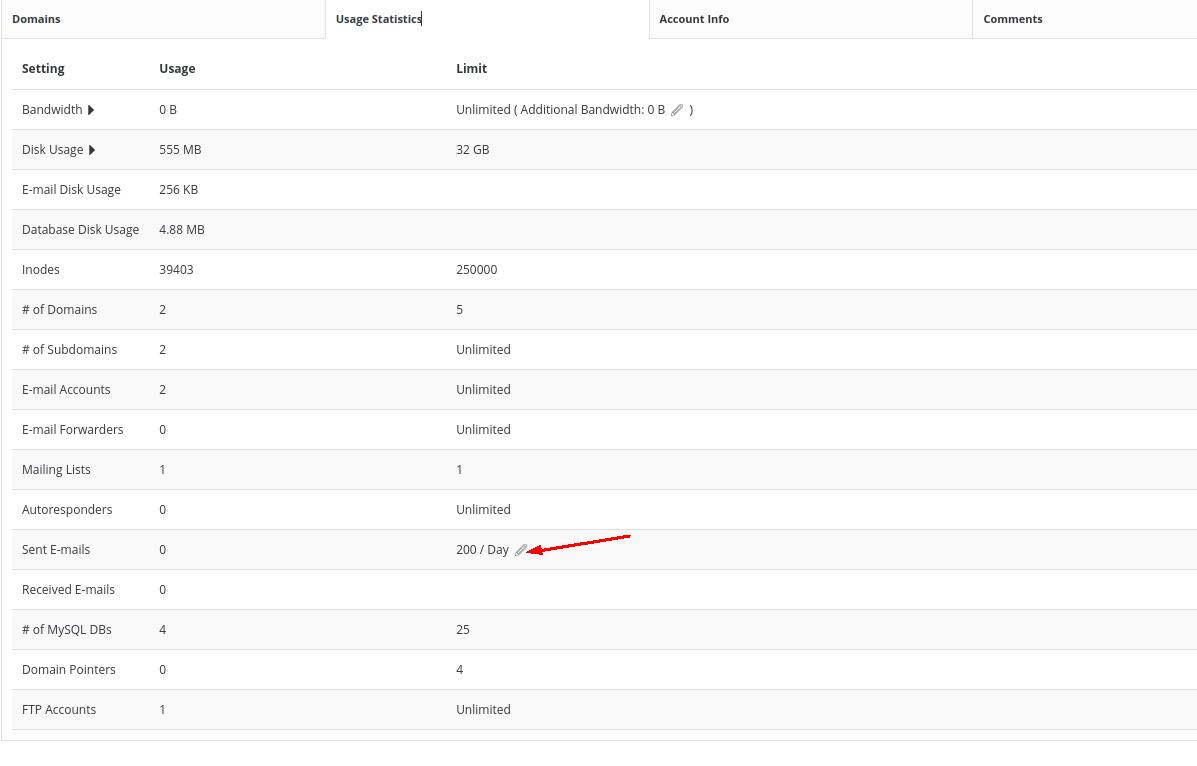Click the Database Disk Usage label
This screenshot has height=766, width=1197.
tap(80, 230)
